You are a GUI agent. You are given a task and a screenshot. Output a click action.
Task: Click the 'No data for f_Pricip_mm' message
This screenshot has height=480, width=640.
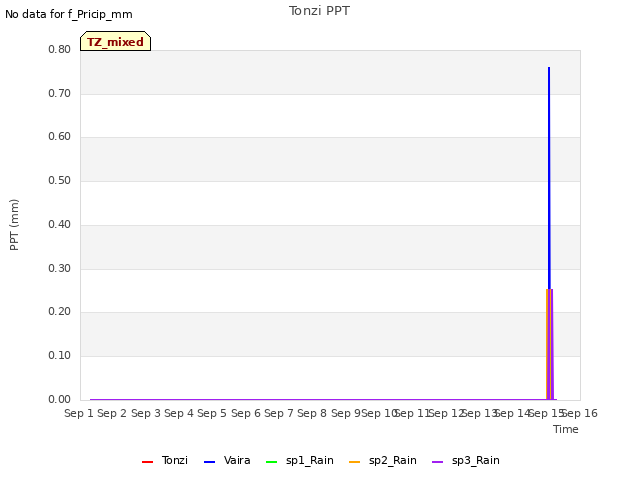(x=69, y=14)
